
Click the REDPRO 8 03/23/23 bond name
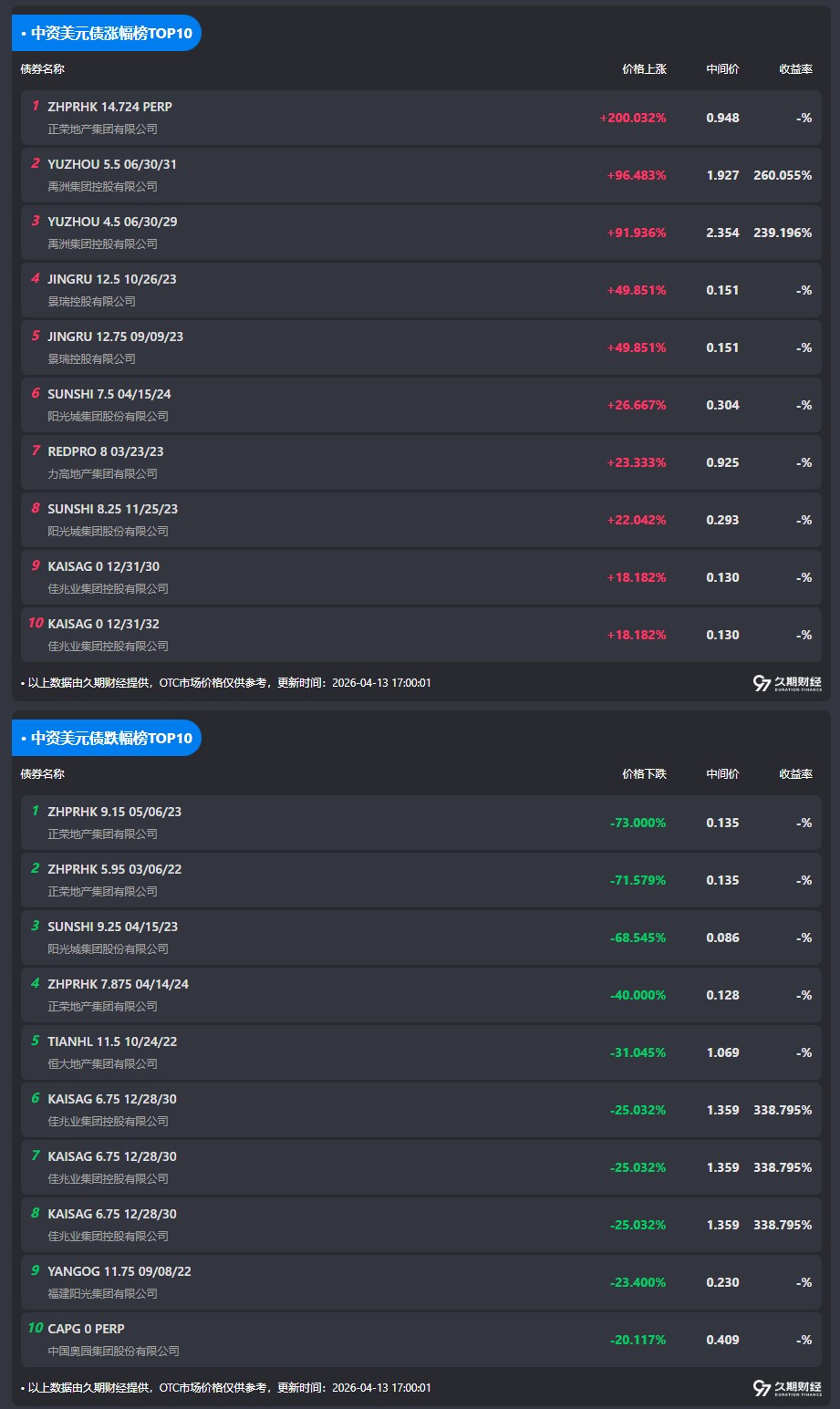pyautogui.click(x=106, y=451)
